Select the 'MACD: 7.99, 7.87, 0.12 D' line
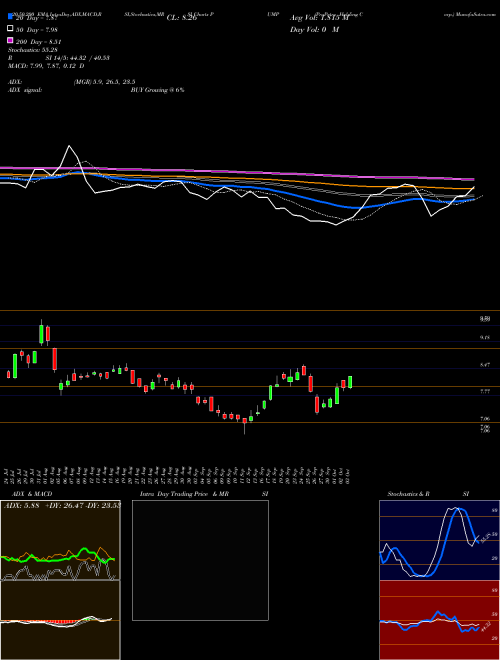 [46, 66]
